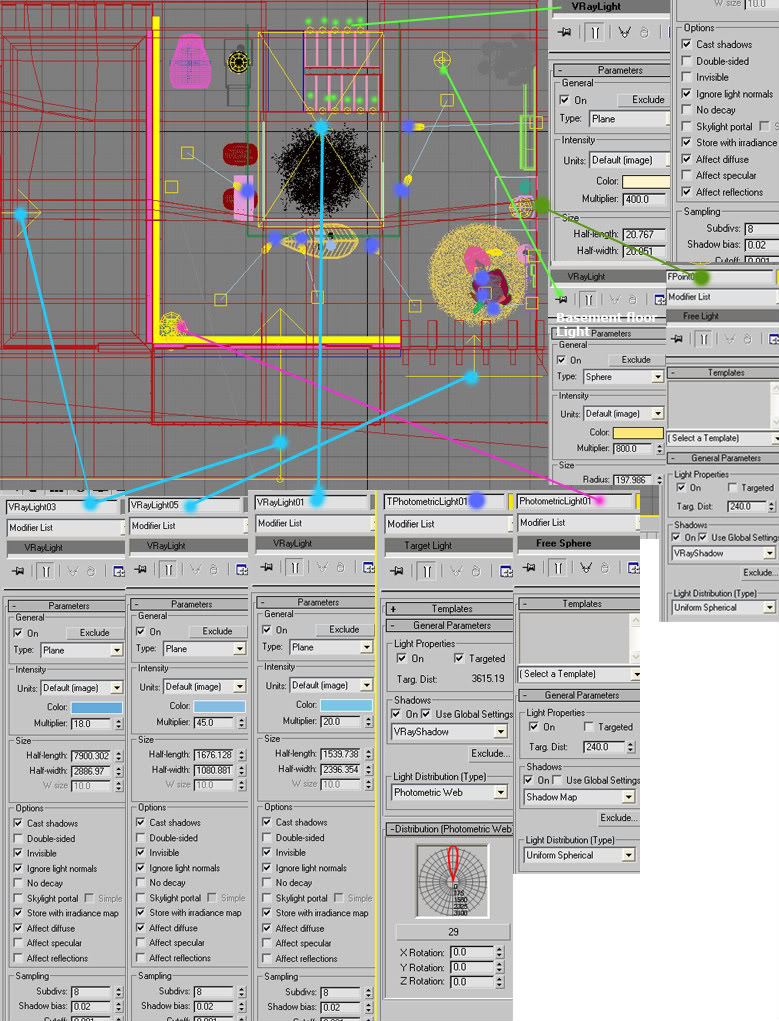Toggle show end result under Target Light
The width and height of the screenshot is (779, 1021).
427,571
